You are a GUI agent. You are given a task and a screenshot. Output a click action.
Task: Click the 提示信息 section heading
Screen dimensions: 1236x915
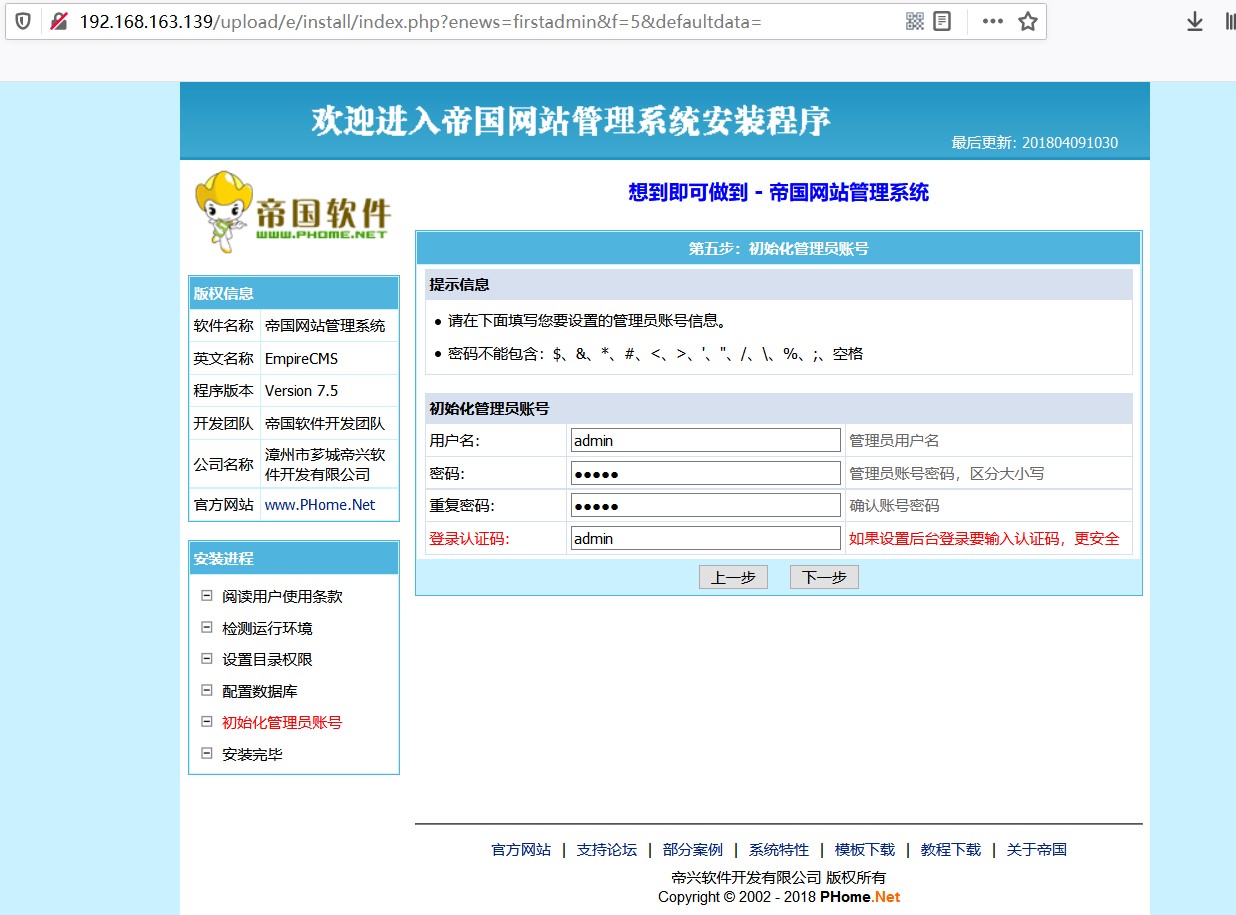click(459, 284)
